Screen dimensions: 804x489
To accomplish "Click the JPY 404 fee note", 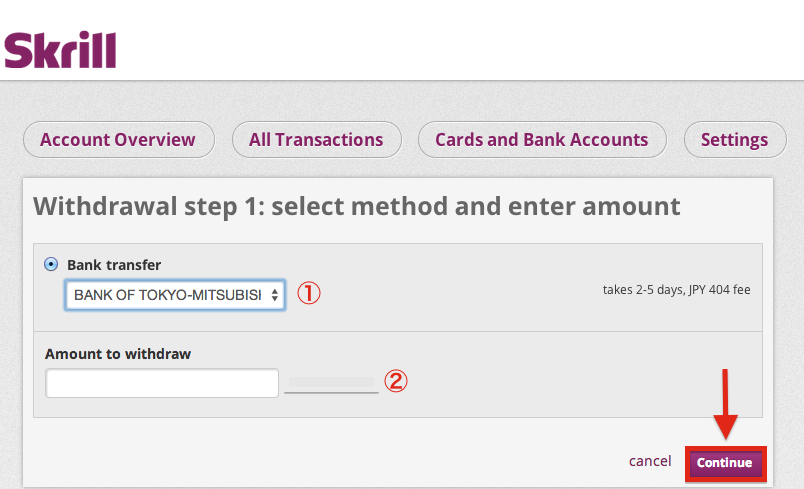I will [676, 290].
